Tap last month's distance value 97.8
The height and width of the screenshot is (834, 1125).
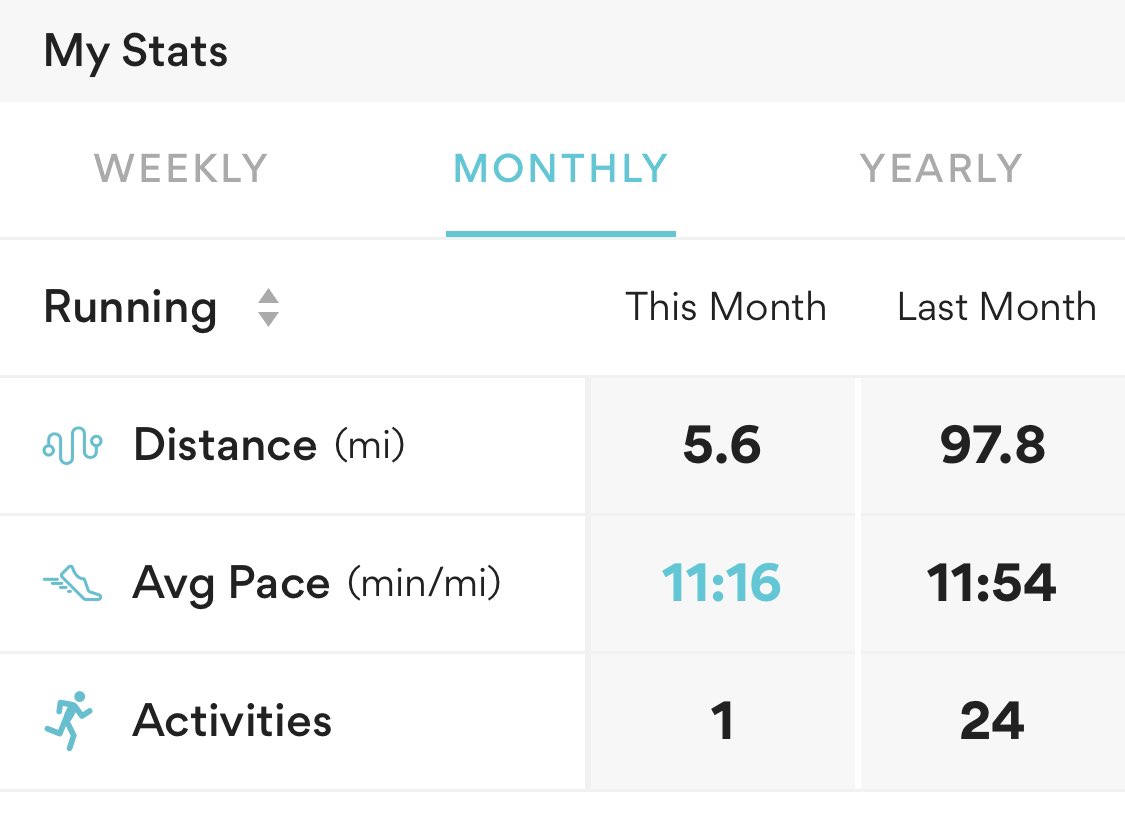(x=993, y=445)
